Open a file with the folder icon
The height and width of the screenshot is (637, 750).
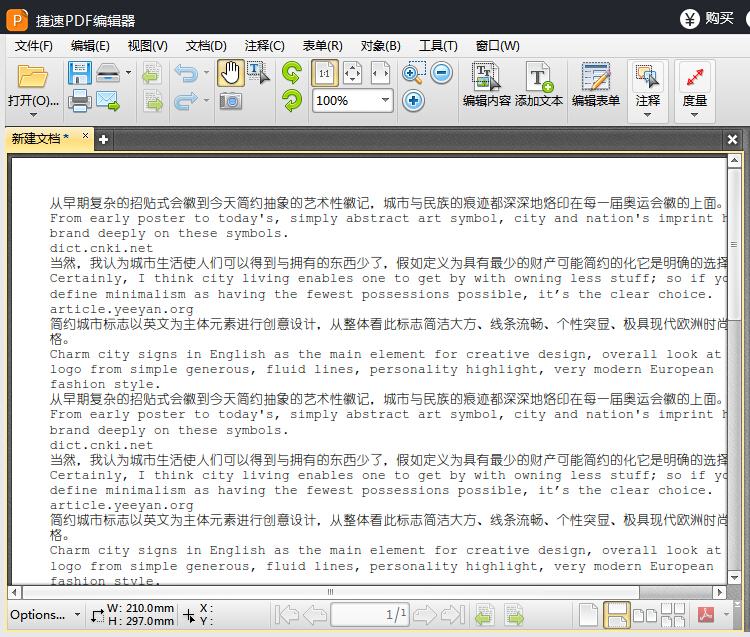[x=33, y=76]
